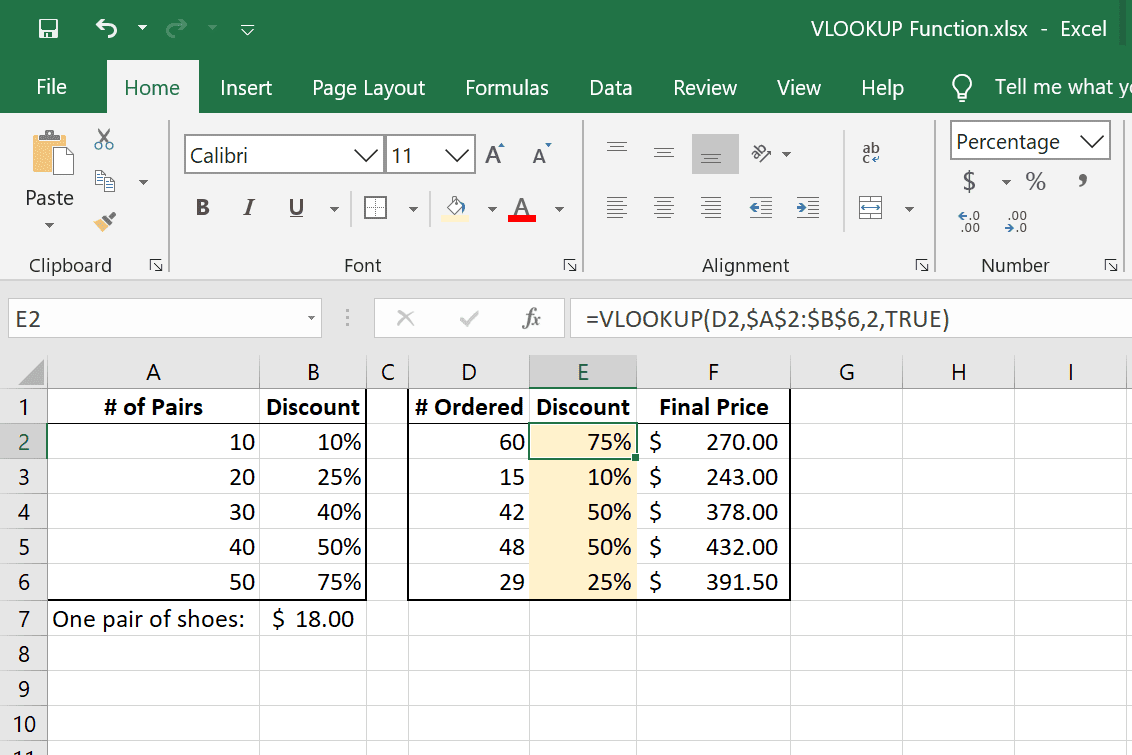Open Font Color palette arrow
Viewport: 1132px width, 755px height.
point(560,209)
